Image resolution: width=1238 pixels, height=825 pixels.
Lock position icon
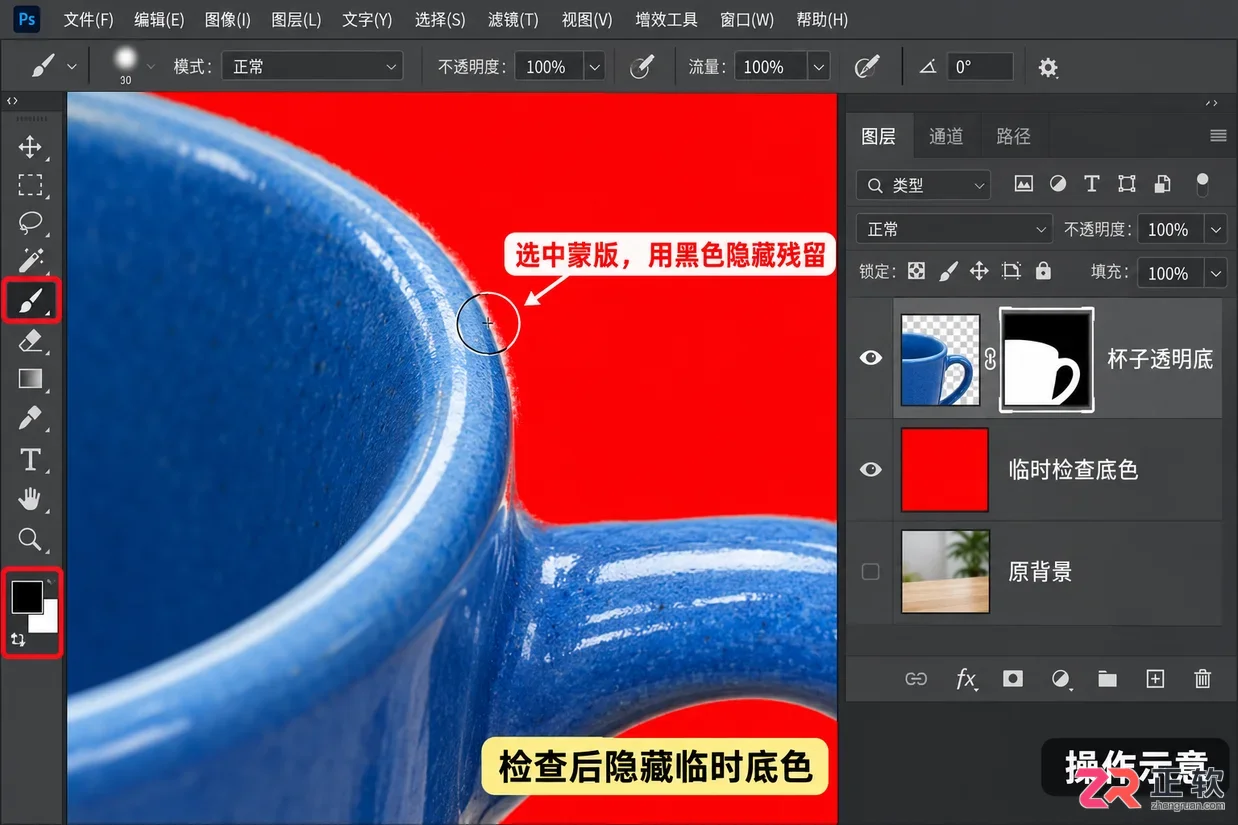pos(979,272)
